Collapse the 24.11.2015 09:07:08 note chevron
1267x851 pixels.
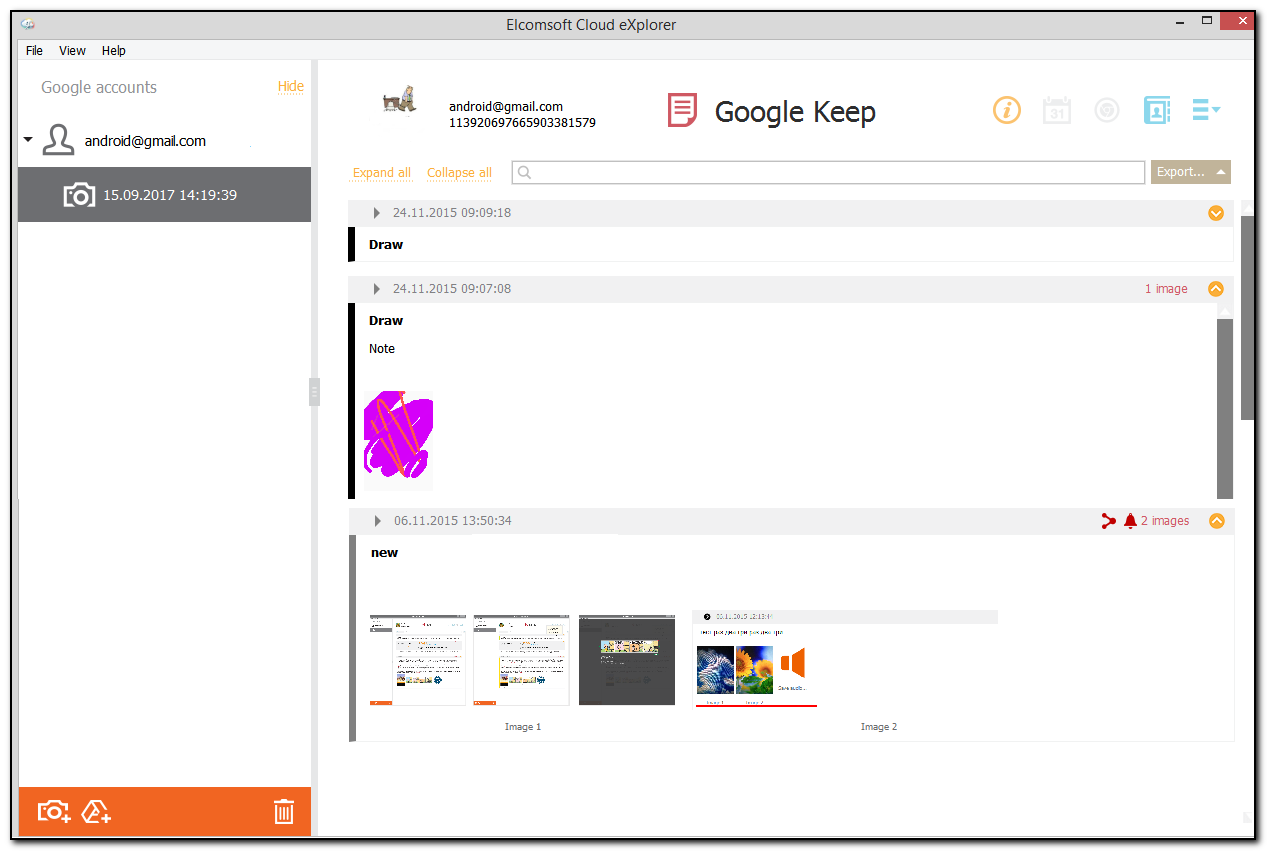(1215, 288)
